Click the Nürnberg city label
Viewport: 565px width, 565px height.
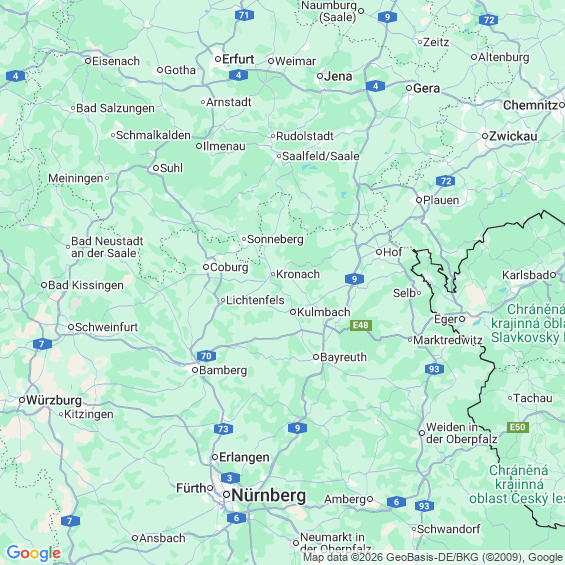[x=268, y=495]
